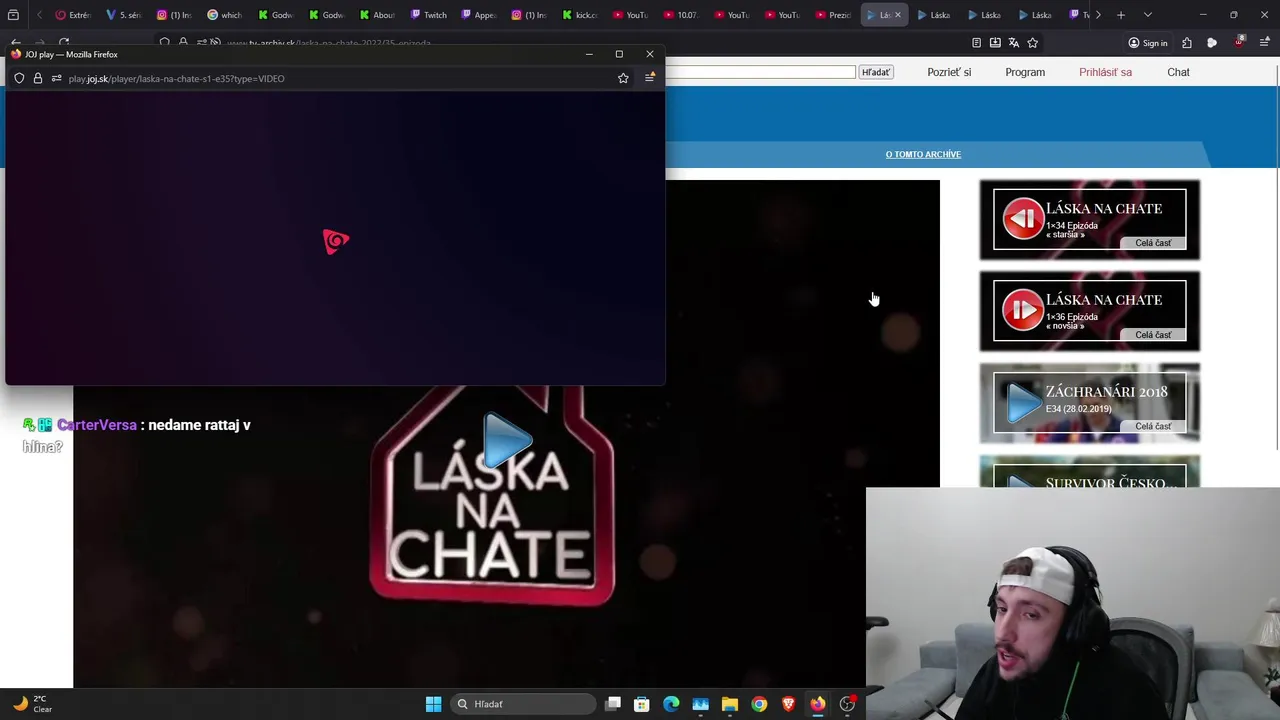Expand the list-all-tabs dropdown chevron
The image size is (1280, 720).
point(1147,15)
